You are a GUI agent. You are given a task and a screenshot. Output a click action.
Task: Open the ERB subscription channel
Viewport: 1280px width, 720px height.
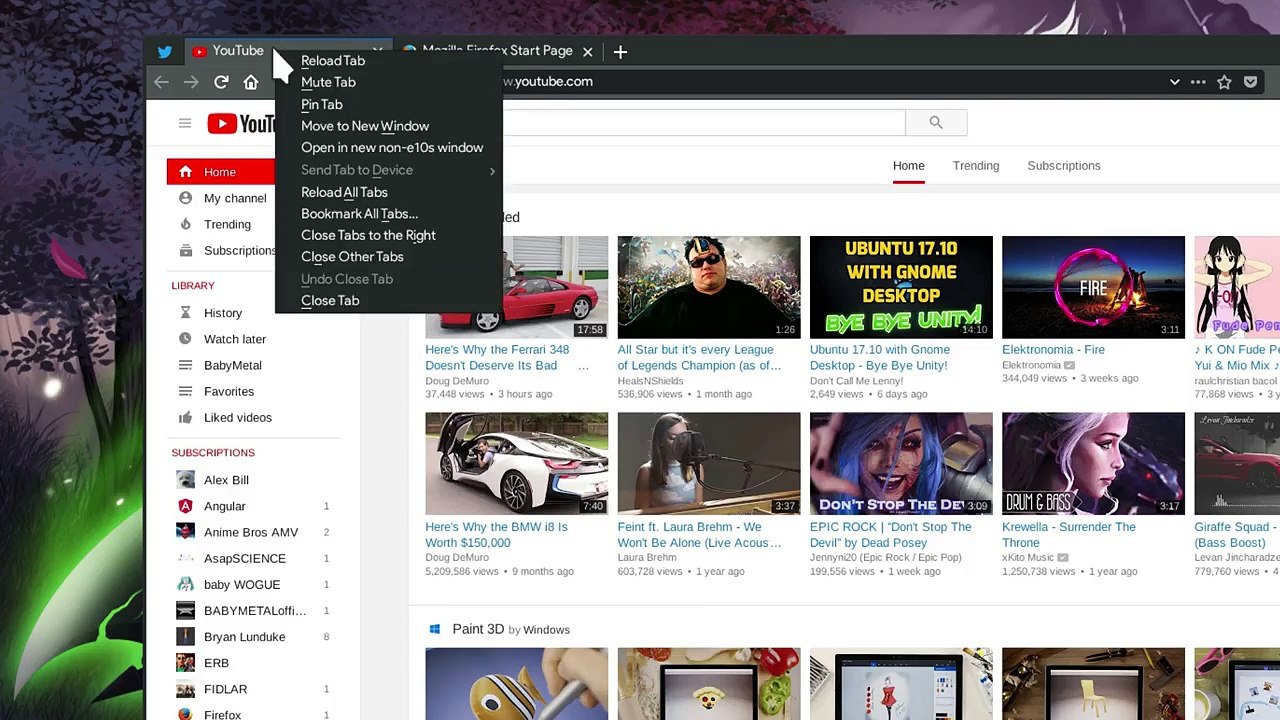coord(216,663)
